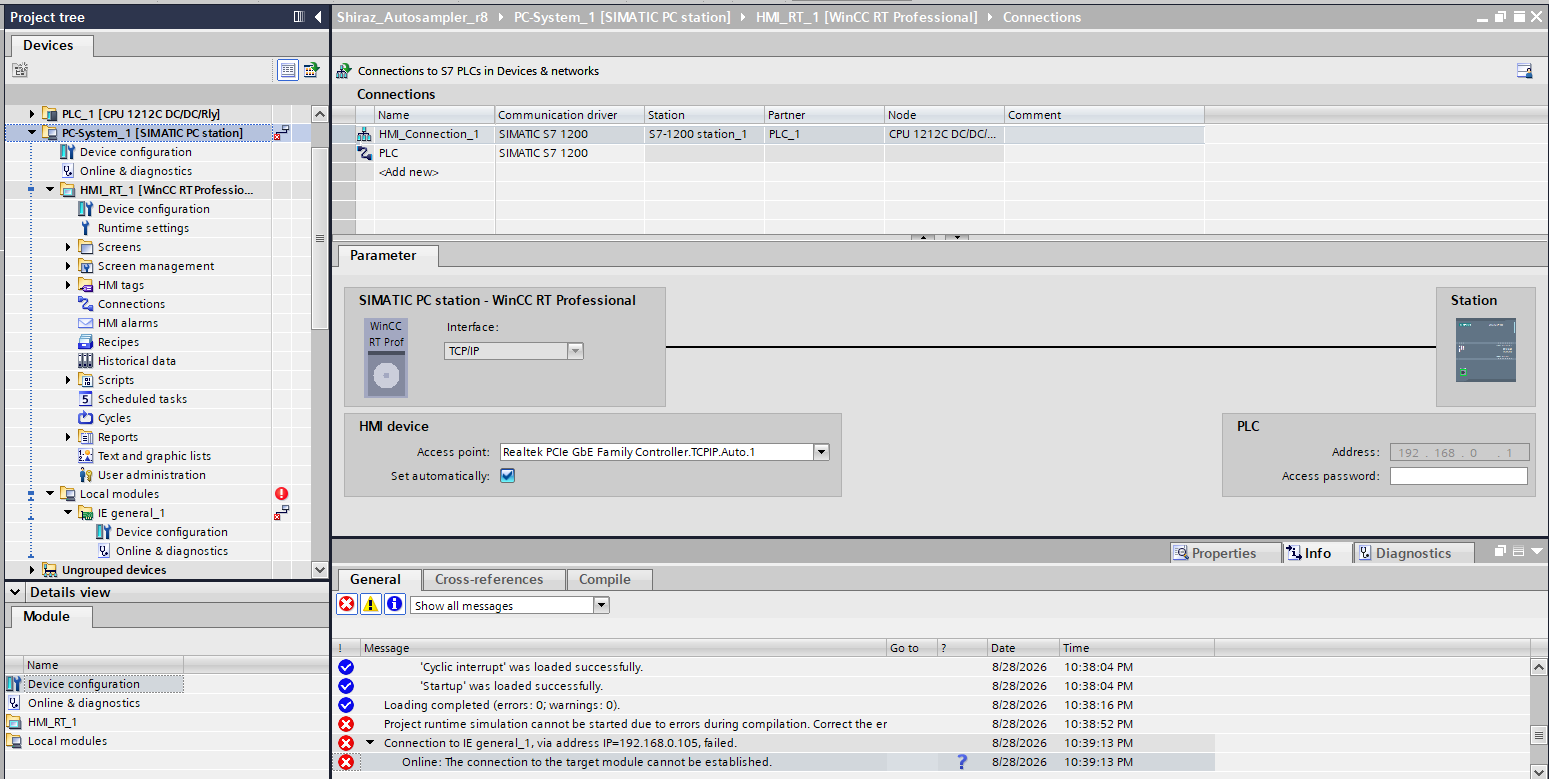Screen dimensions: 1549x779
Task: Collapse the HMI_RT_1 tree node
Action: 50,190
